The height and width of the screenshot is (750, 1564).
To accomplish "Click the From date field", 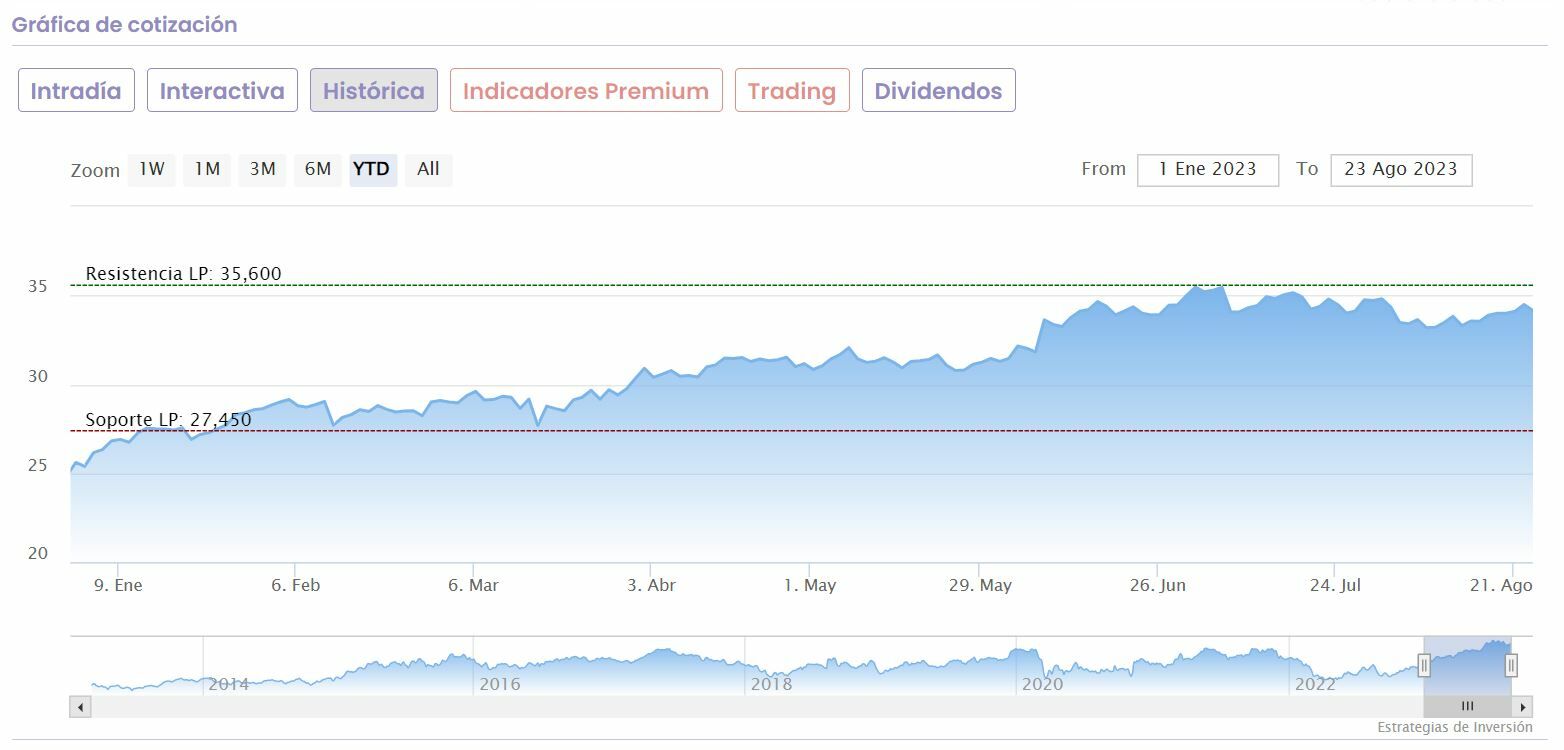I will click(1207, 170).
